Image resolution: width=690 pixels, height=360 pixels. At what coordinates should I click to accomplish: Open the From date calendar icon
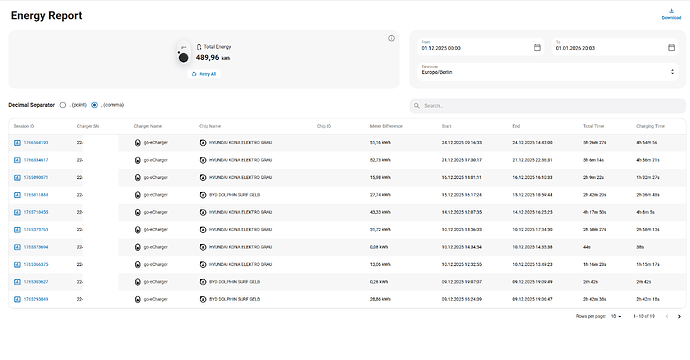(x=537, y=47)
